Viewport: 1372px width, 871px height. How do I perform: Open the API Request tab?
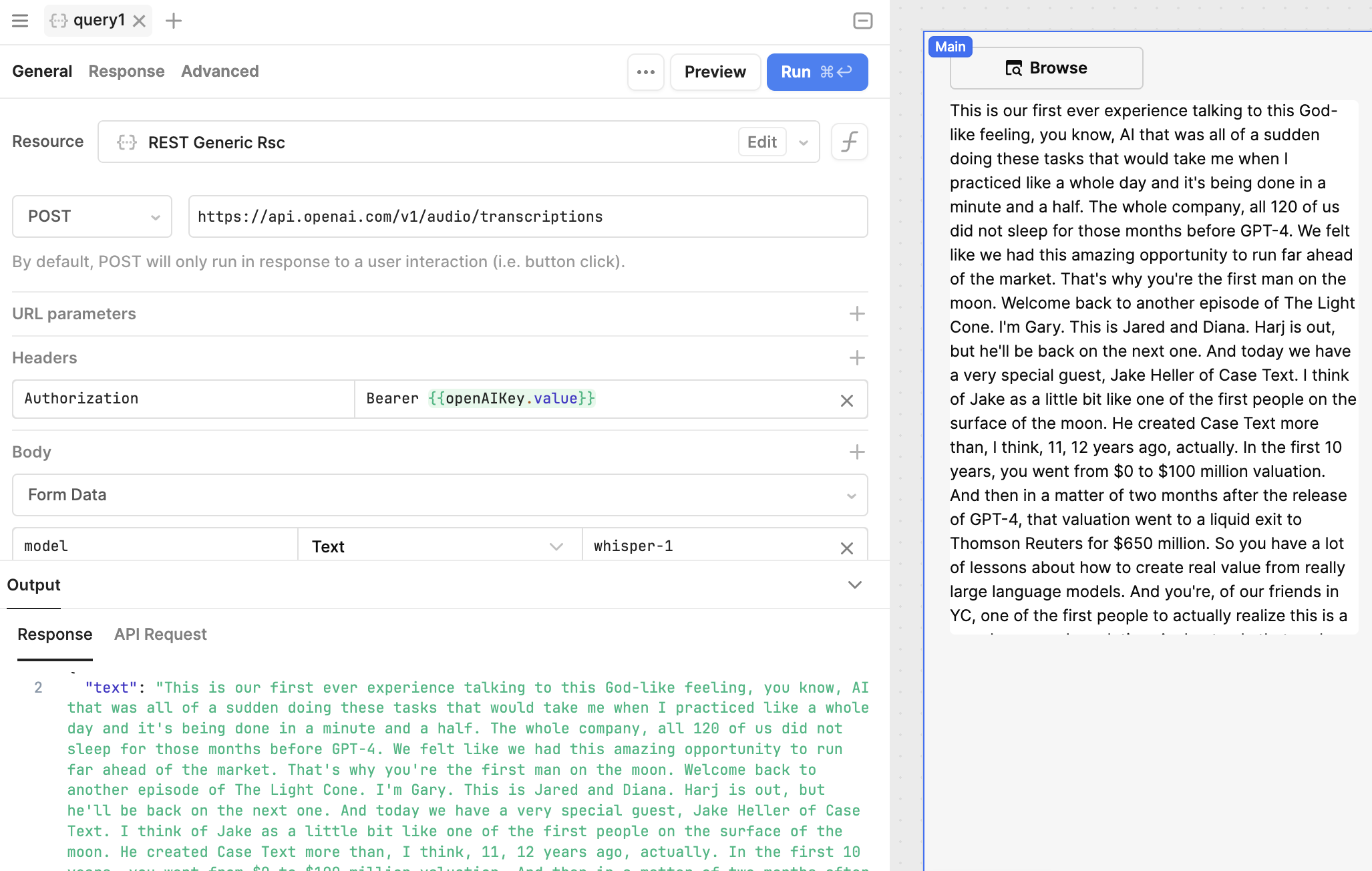click(x=160, y=635)
